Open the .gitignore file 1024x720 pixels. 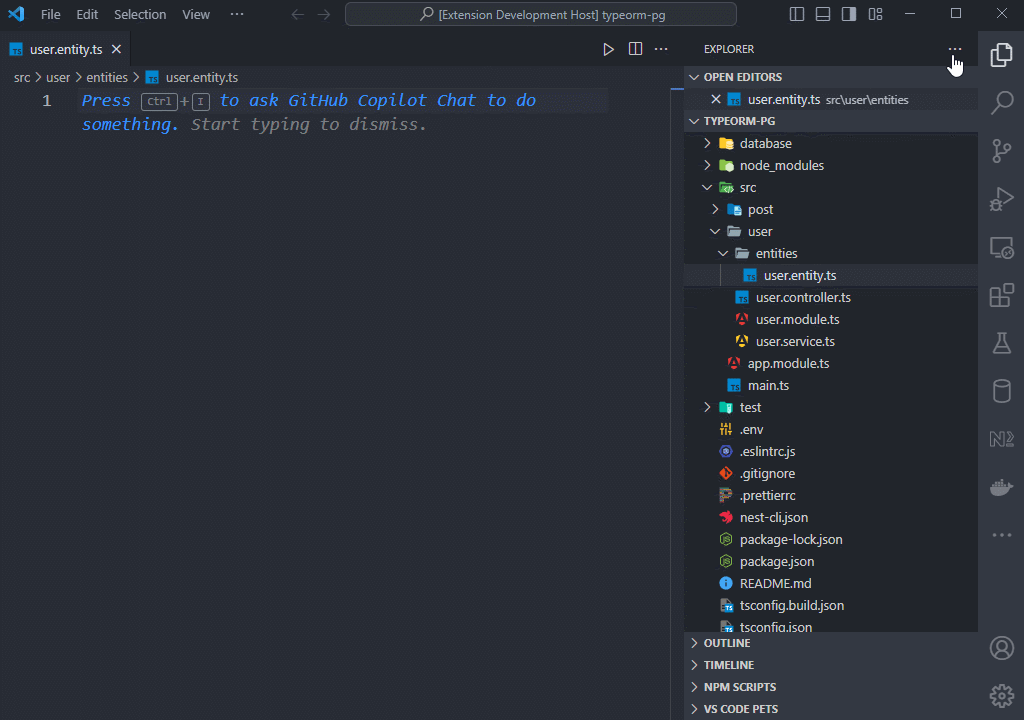831,474
